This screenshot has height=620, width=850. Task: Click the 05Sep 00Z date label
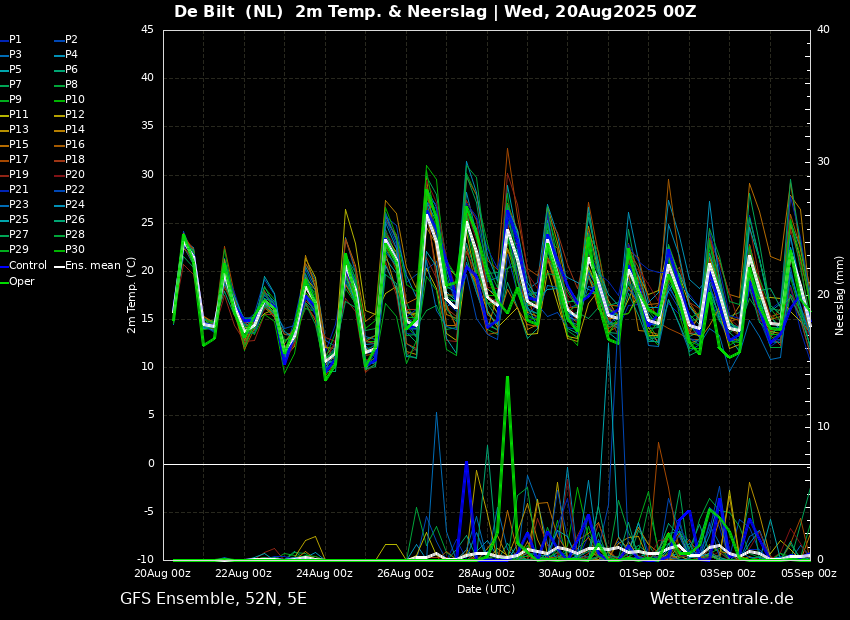coord(808,573)
